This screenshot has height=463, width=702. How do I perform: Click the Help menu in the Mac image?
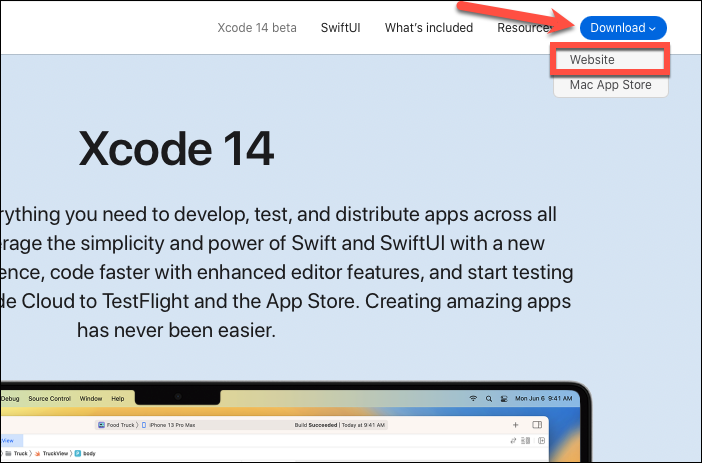118,399
